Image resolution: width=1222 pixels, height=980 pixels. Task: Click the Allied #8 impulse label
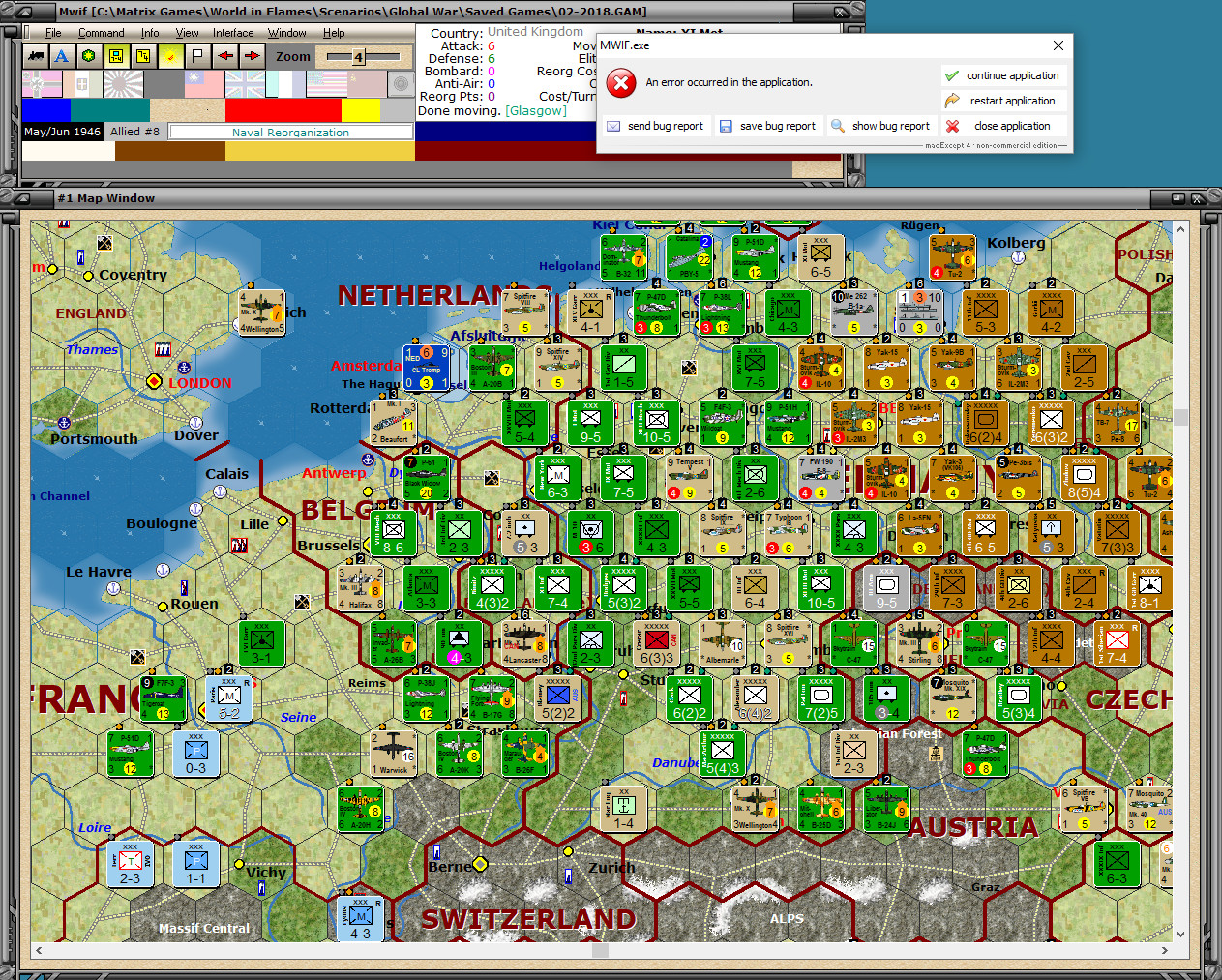coord(134,132)
